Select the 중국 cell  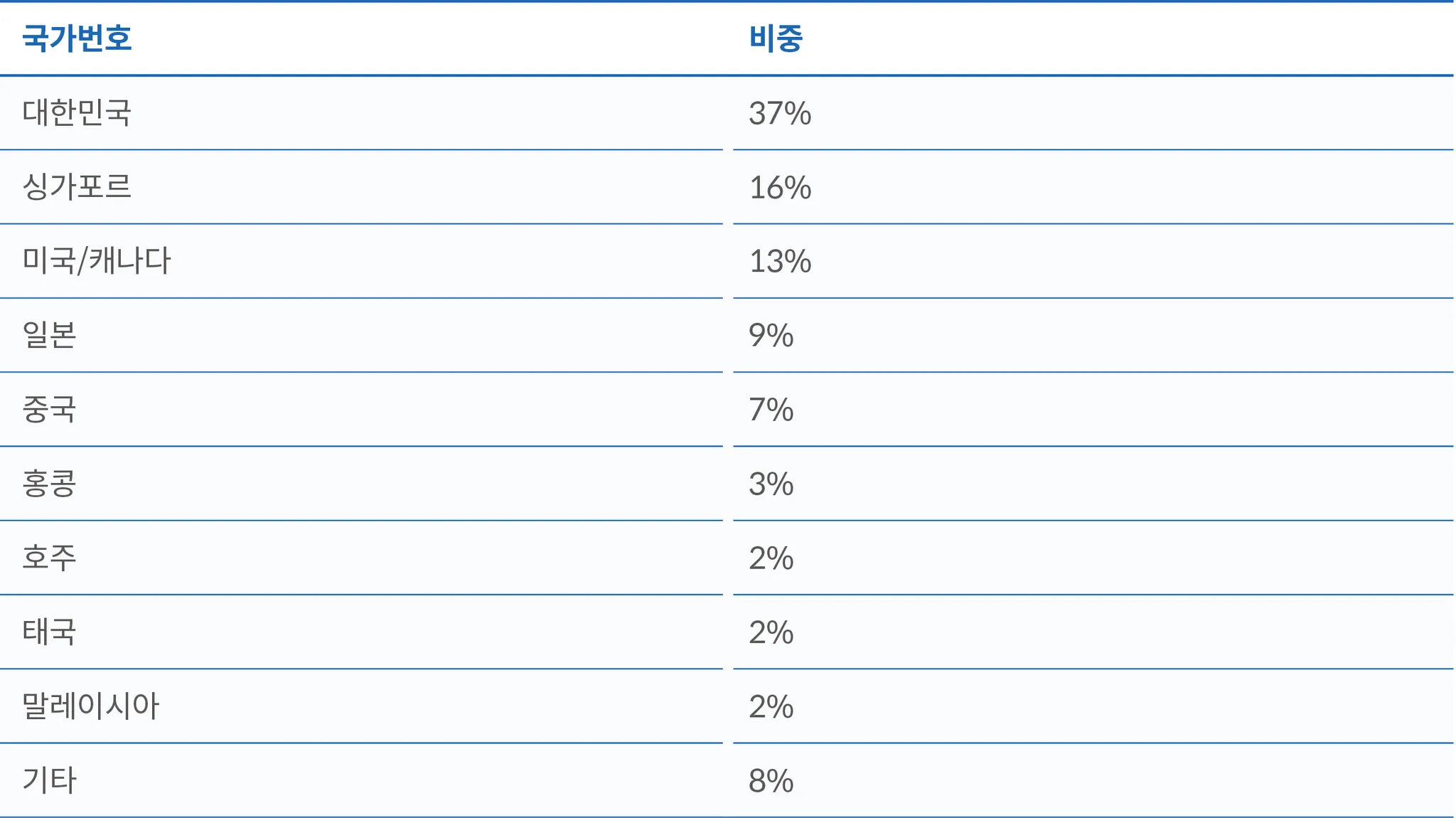(49, 410)
